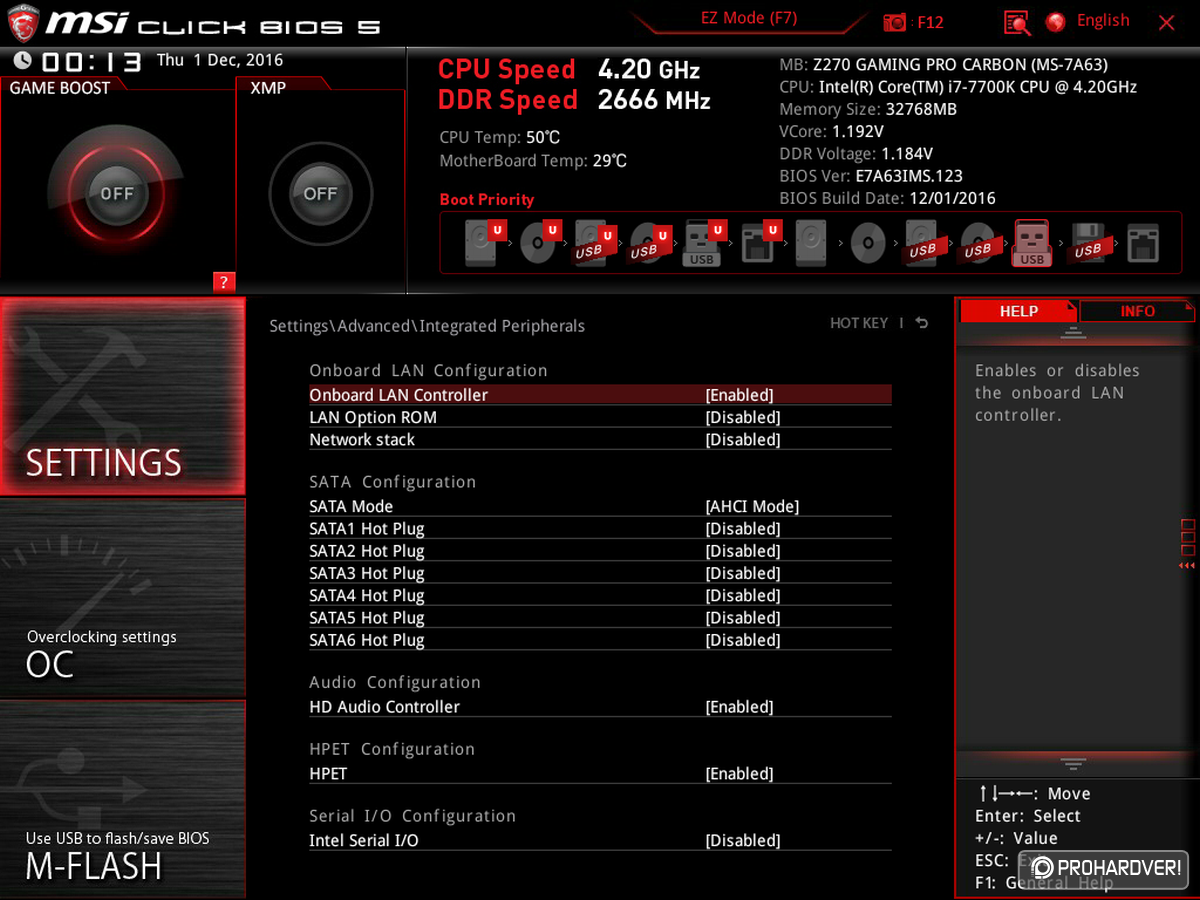Select the UEFI USB hard disk boot icon
1200x900 pixels.
coord(594,243)
